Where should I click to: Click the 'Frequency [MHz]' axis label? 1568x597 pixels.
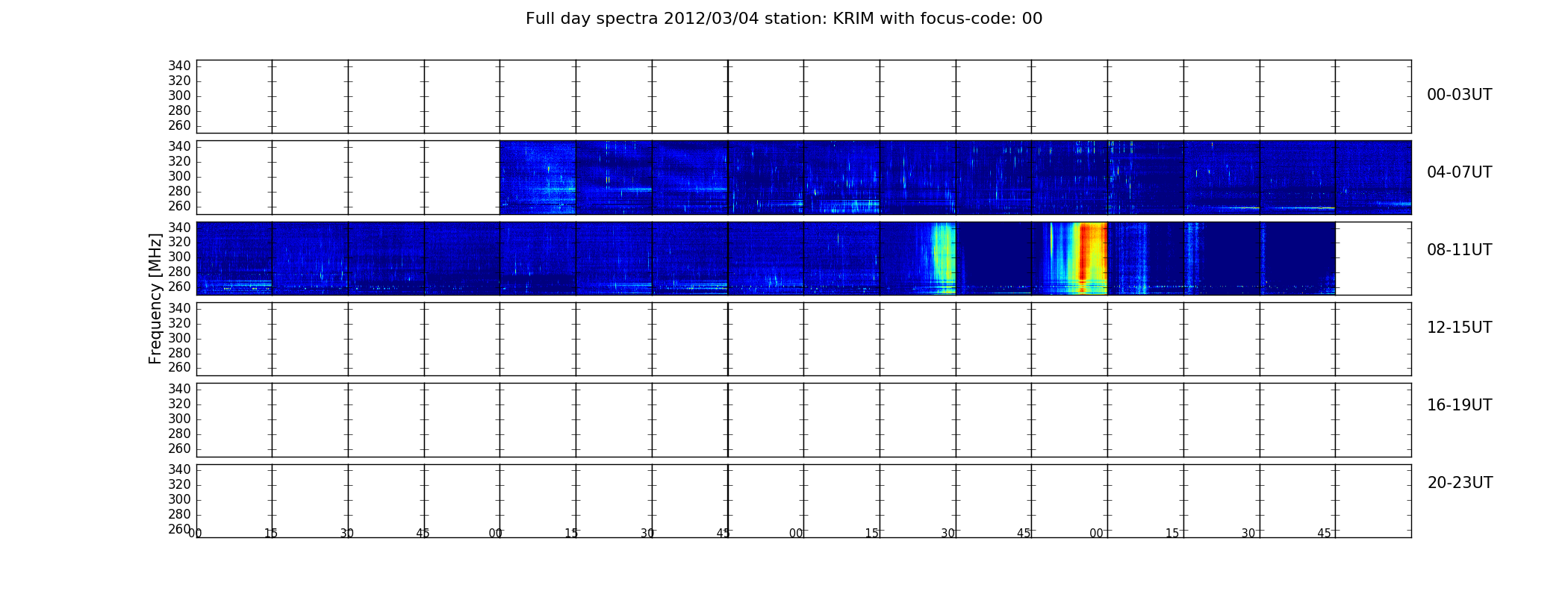155,298
